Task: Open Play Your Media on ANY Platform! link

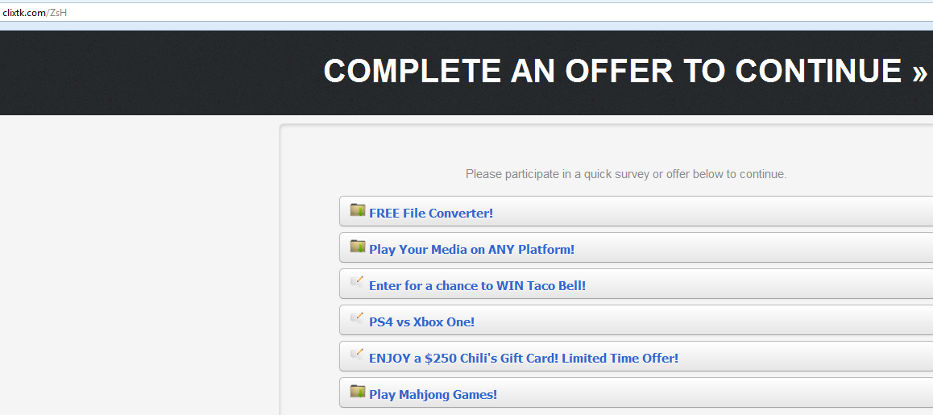Action: coord(471,249)
